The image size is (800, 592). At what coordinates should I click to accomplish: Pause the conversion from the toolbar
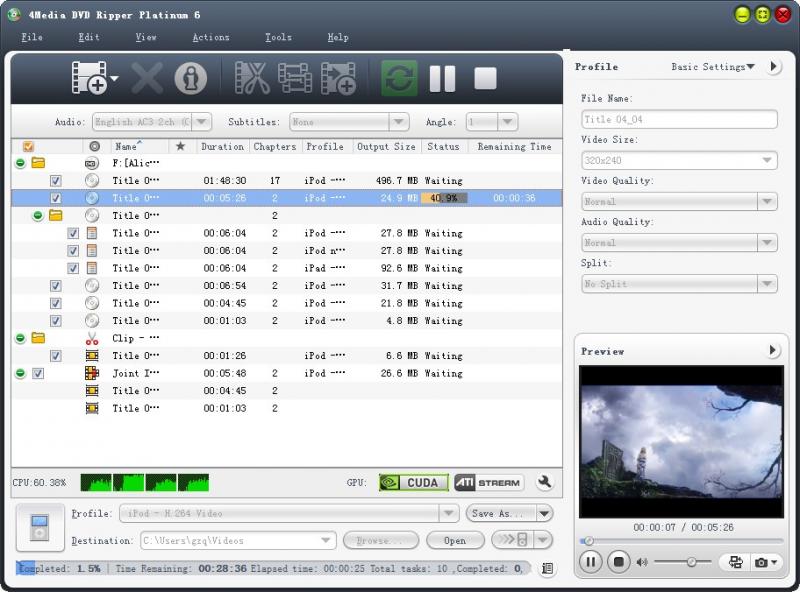click(442, 78)
